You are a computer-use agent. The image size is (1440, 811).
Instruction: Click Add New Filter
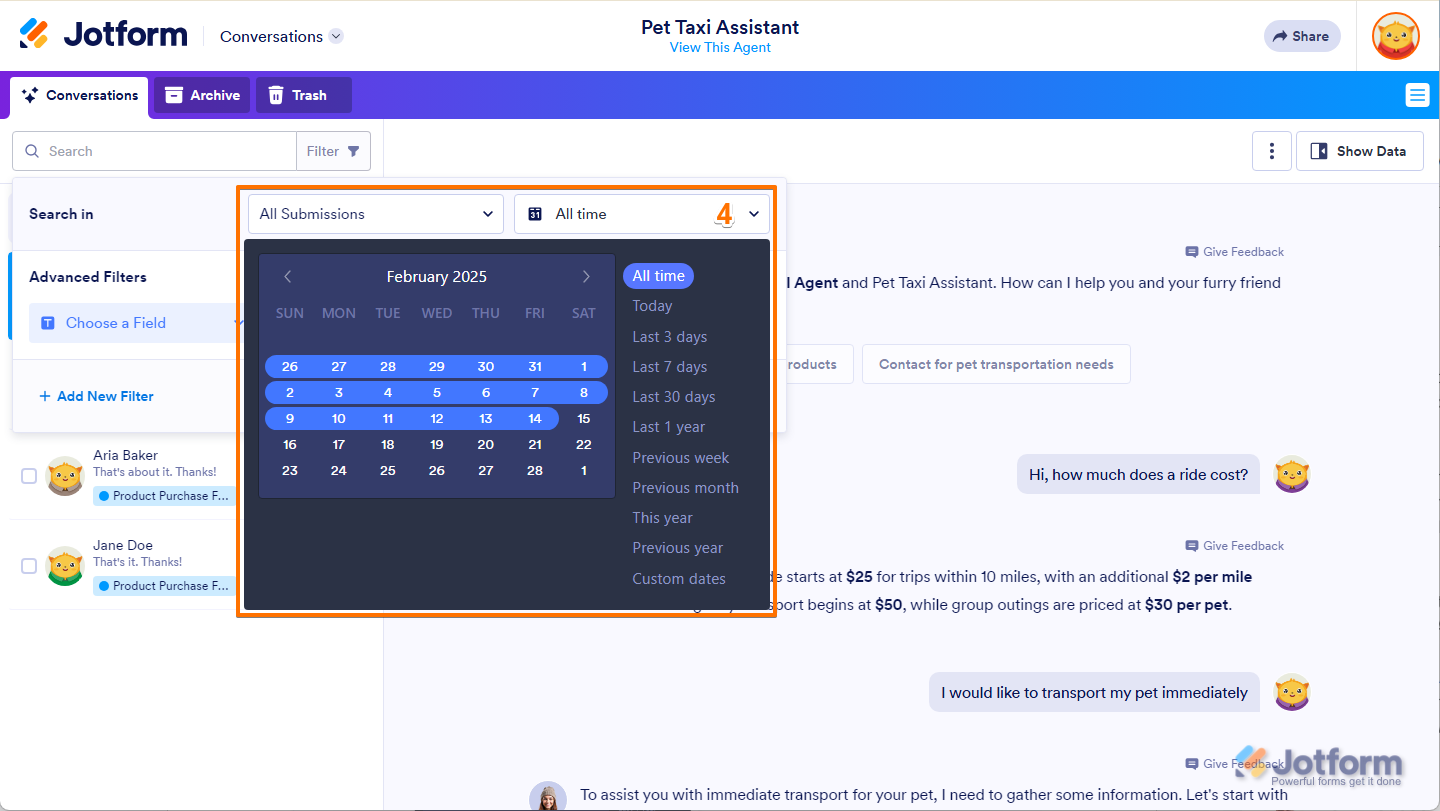96,396
